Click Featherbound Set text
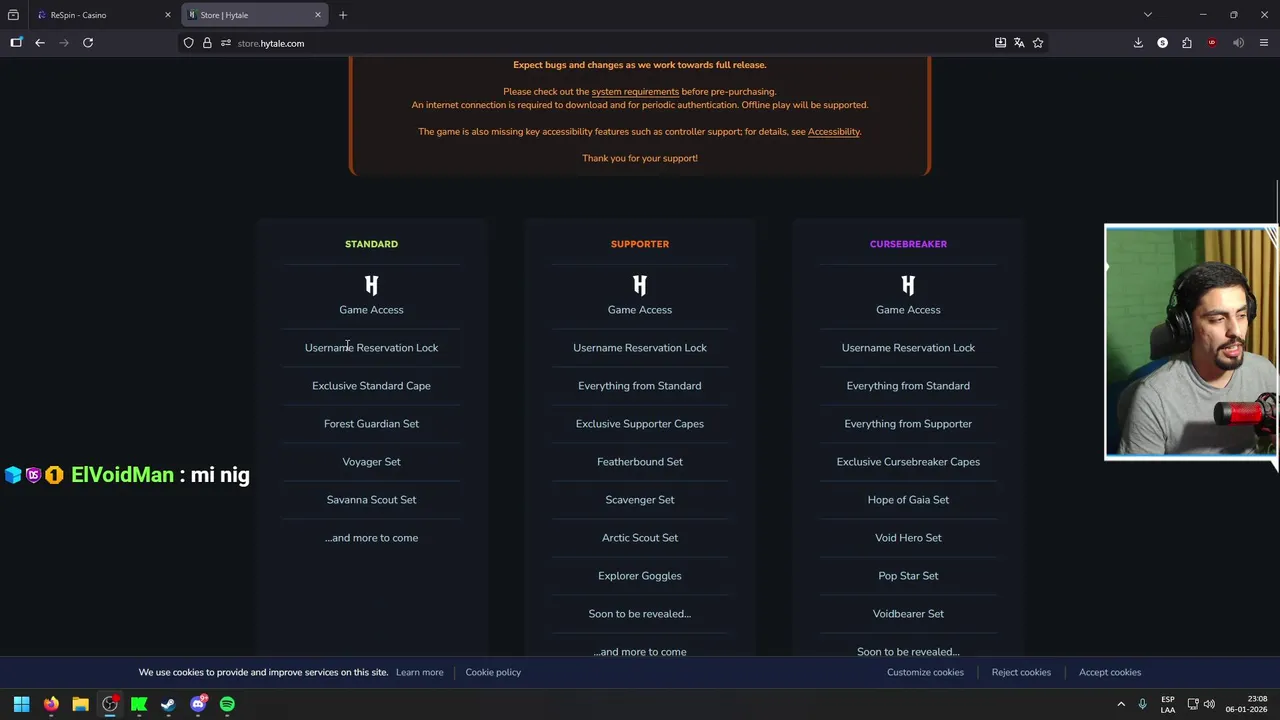Screen dimensions: 1280x720 pos(640,462)
